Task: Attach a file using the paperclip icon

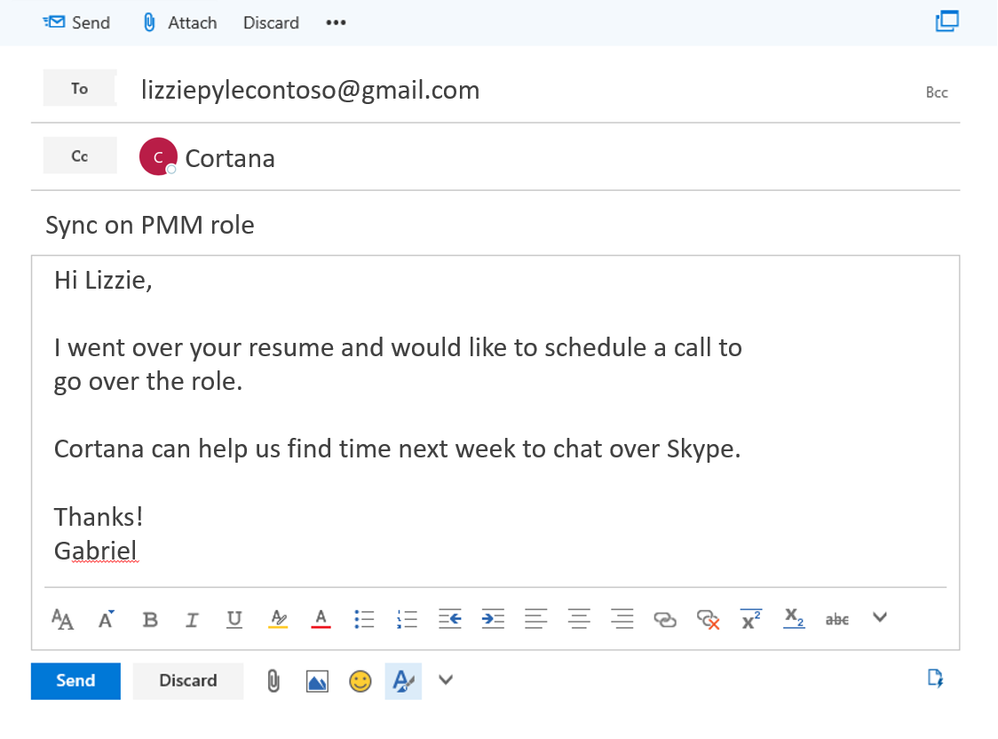Action: click(x=274, y=680)
